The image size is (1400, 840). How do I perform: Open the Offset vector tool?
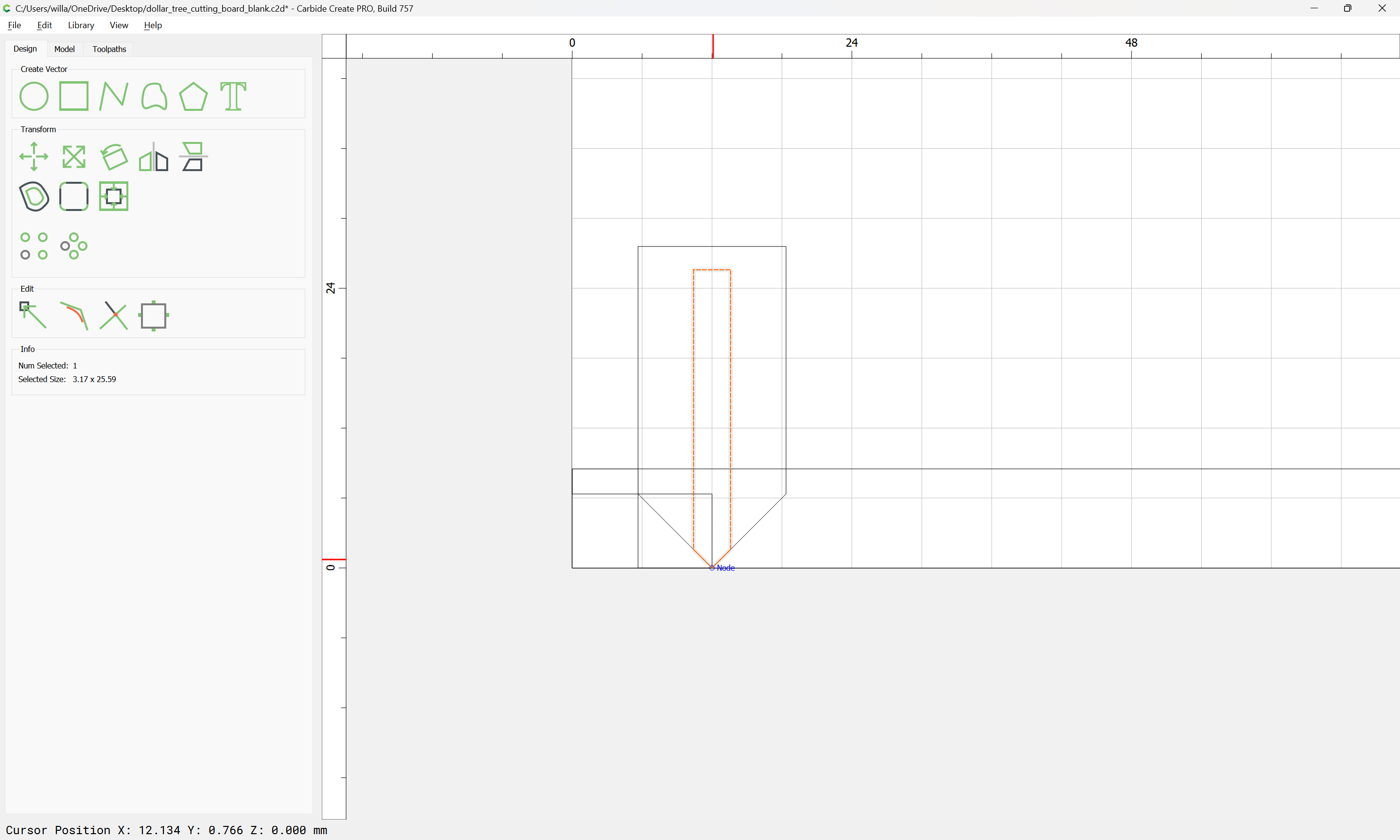34,196
